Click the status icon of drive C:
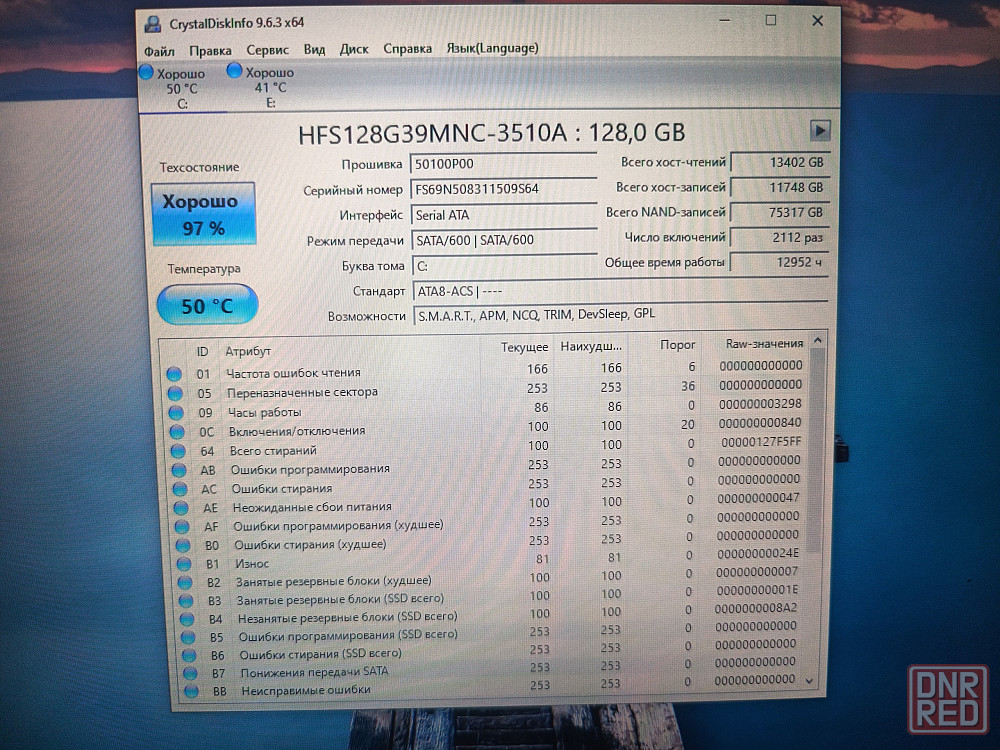The width and height of the screenshot is (1000, 750). click(x=146, y=72)
